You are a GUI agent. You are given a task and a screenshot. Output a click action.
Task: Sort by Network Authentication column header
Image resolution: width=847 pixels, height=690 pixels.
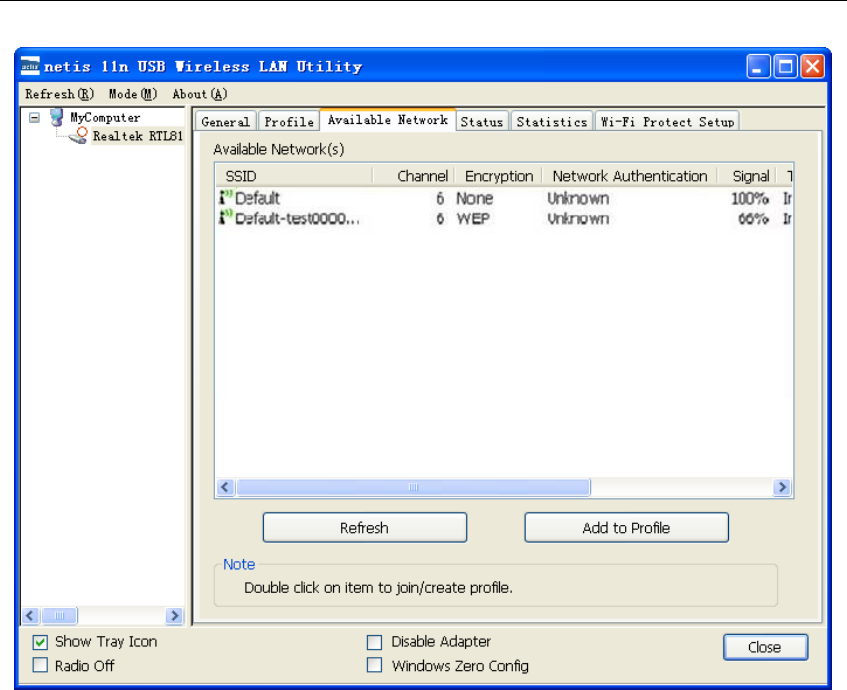tap(630, 176)
